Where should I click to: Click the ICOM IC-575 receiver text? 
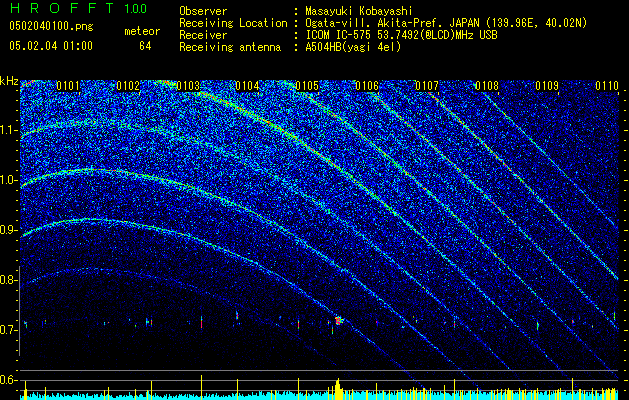point(401,35)
